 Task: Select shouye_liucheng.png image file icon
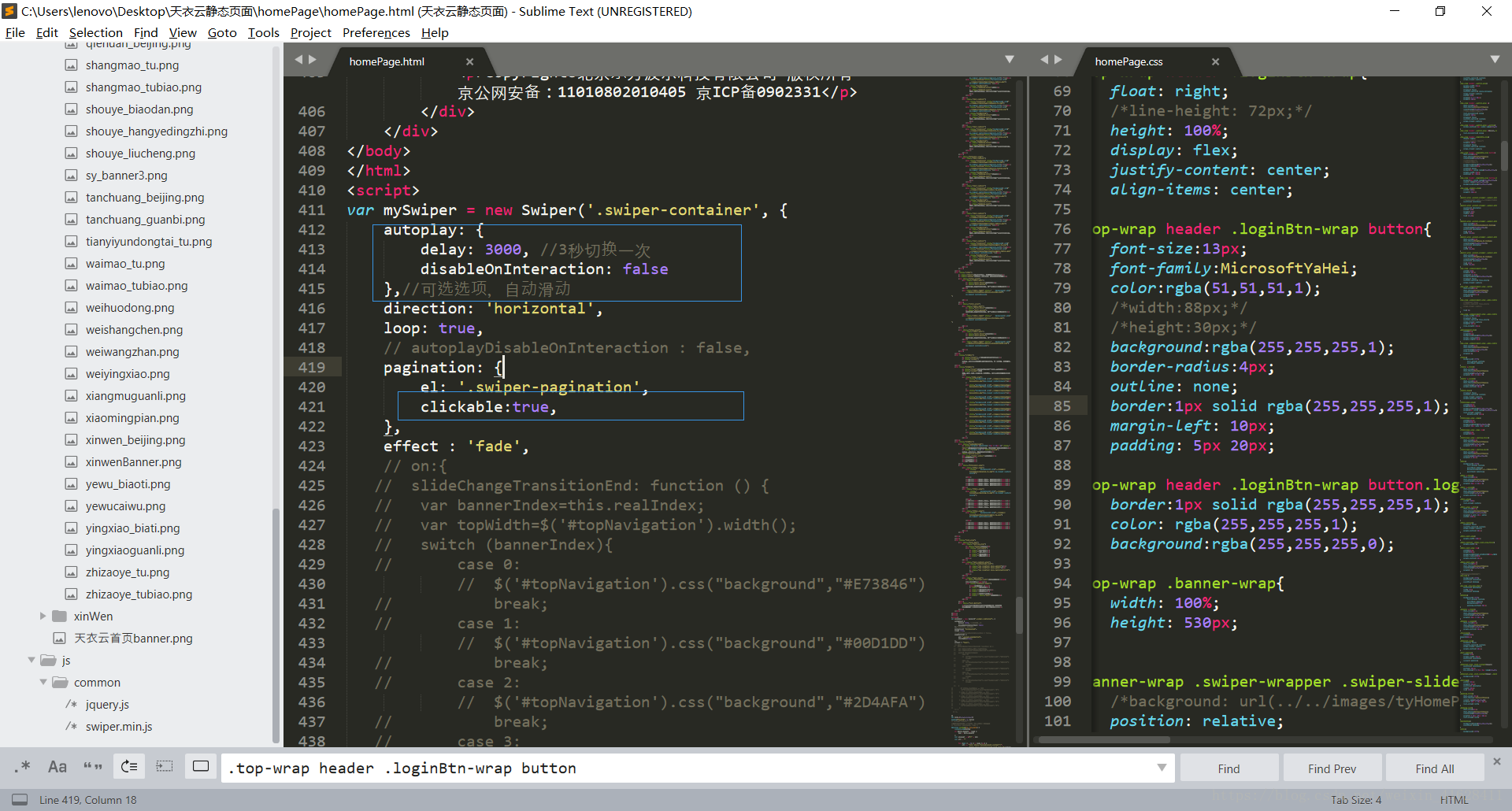[71, 154]
